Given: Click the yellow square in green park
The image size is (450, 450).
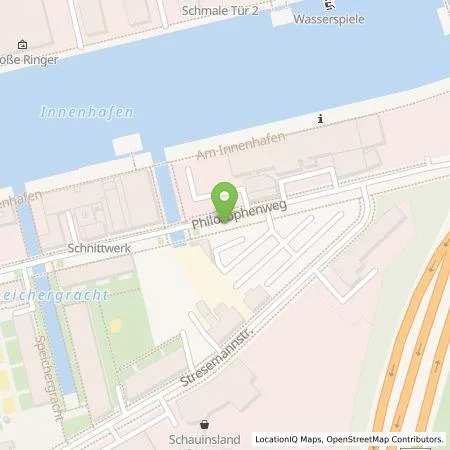Looking at the screenshot, I should [x=116, y=325].
